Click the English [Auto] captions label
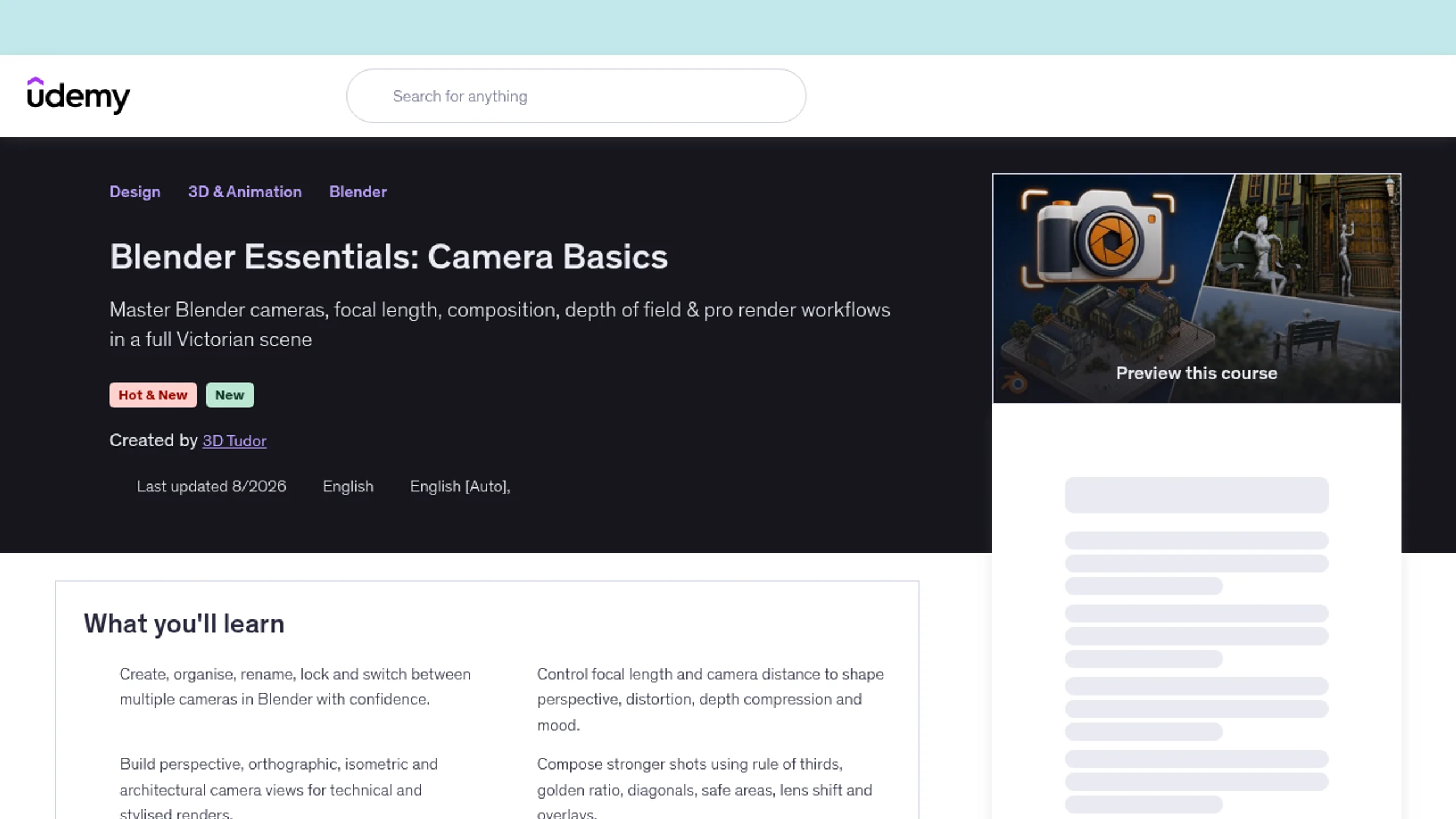 tap(460, 486)
